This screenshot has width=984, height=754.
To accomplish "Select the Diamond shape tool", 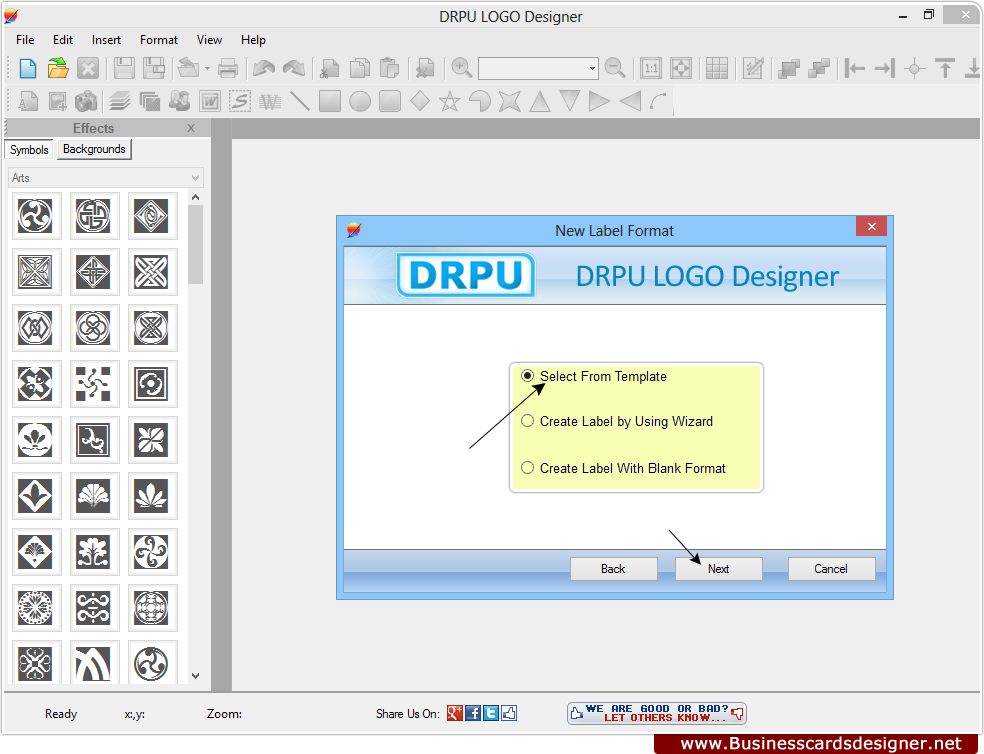I will point(420,101).
